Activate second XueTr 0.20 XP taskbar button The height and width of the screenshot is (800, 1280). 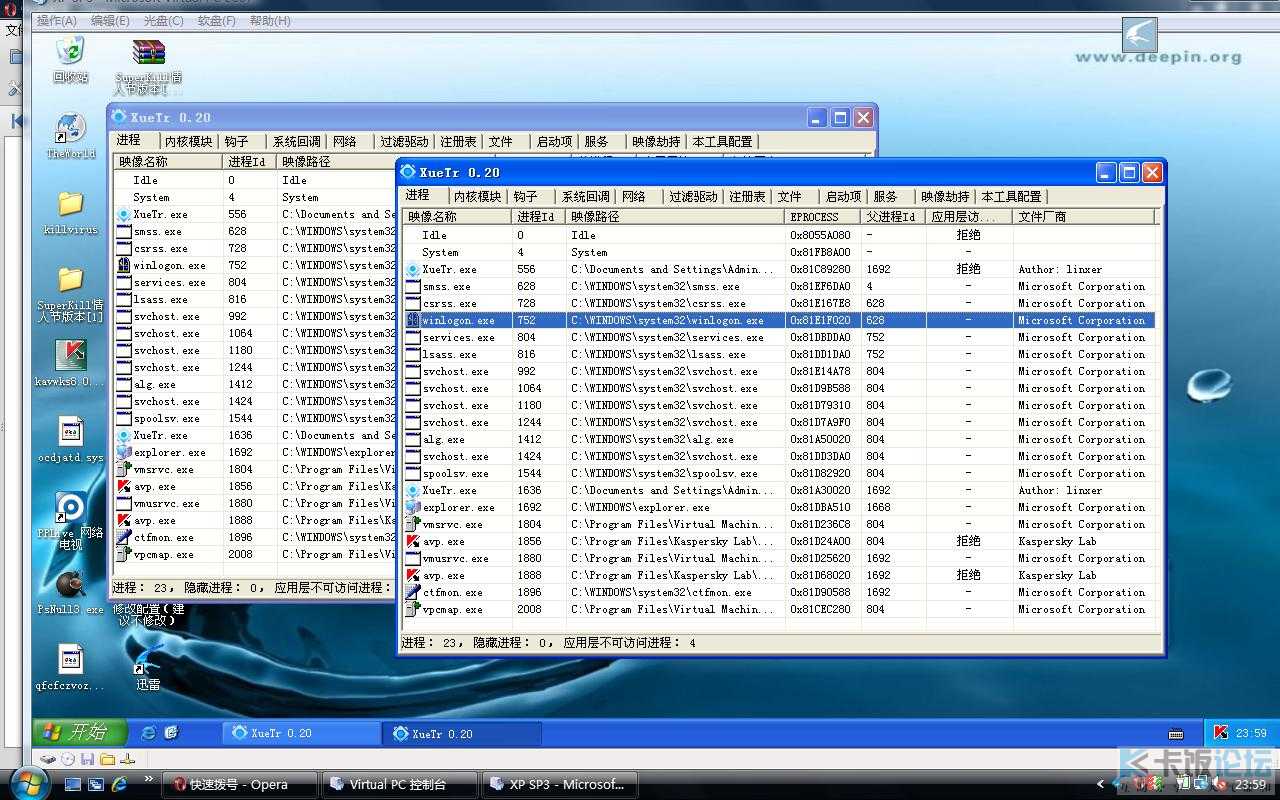(462, 733)
